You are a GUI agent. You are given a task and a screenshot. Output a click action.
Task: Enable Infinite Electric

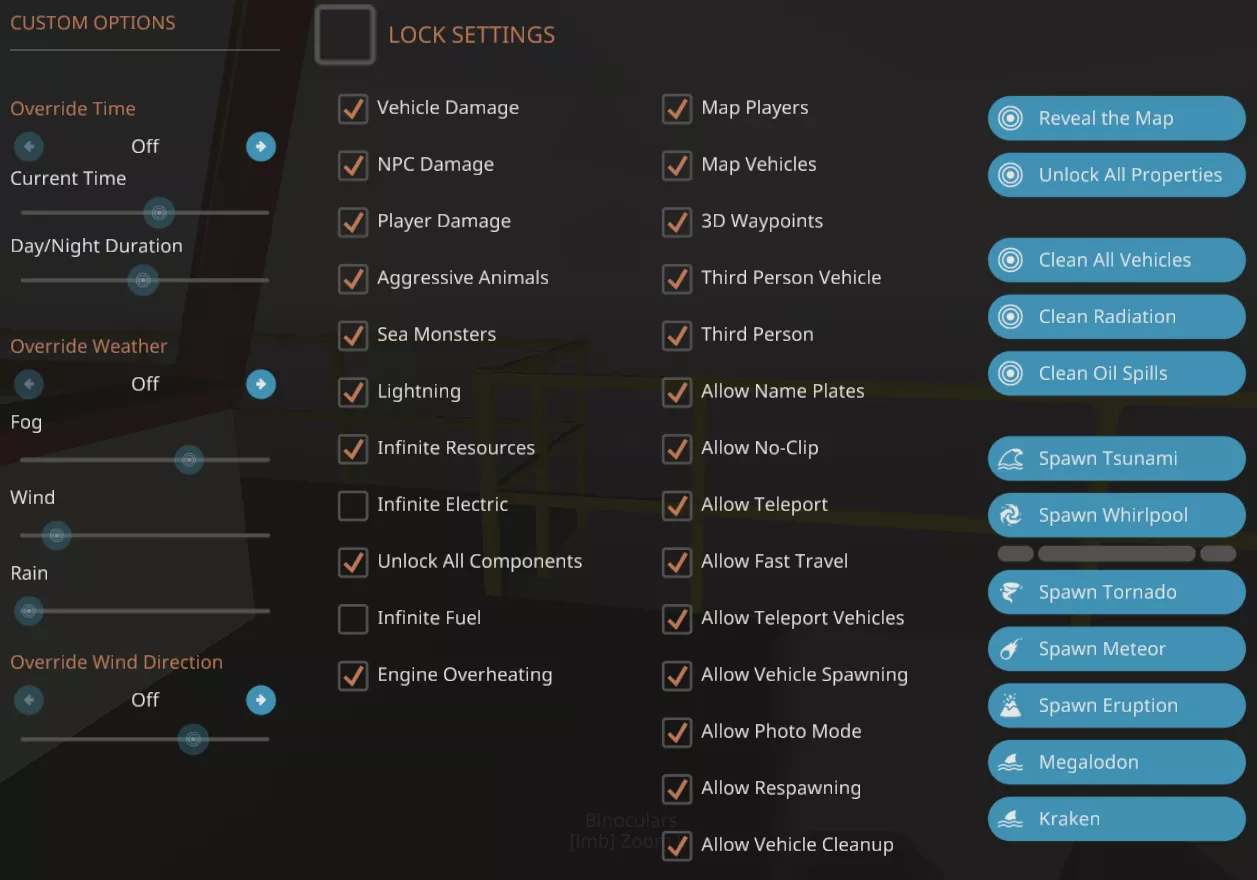click(353, 506)
